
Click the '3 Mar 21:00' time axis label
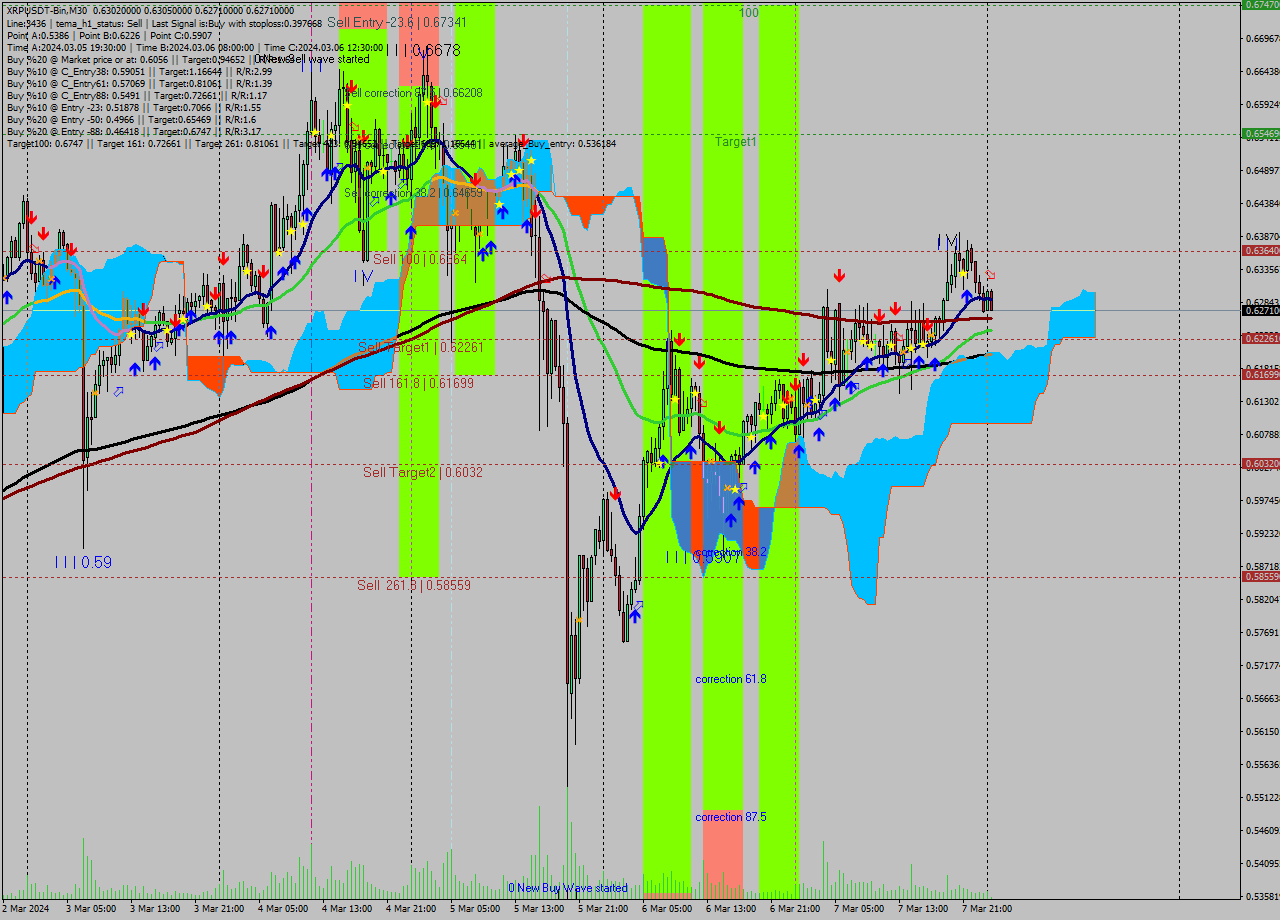point(219,909)
